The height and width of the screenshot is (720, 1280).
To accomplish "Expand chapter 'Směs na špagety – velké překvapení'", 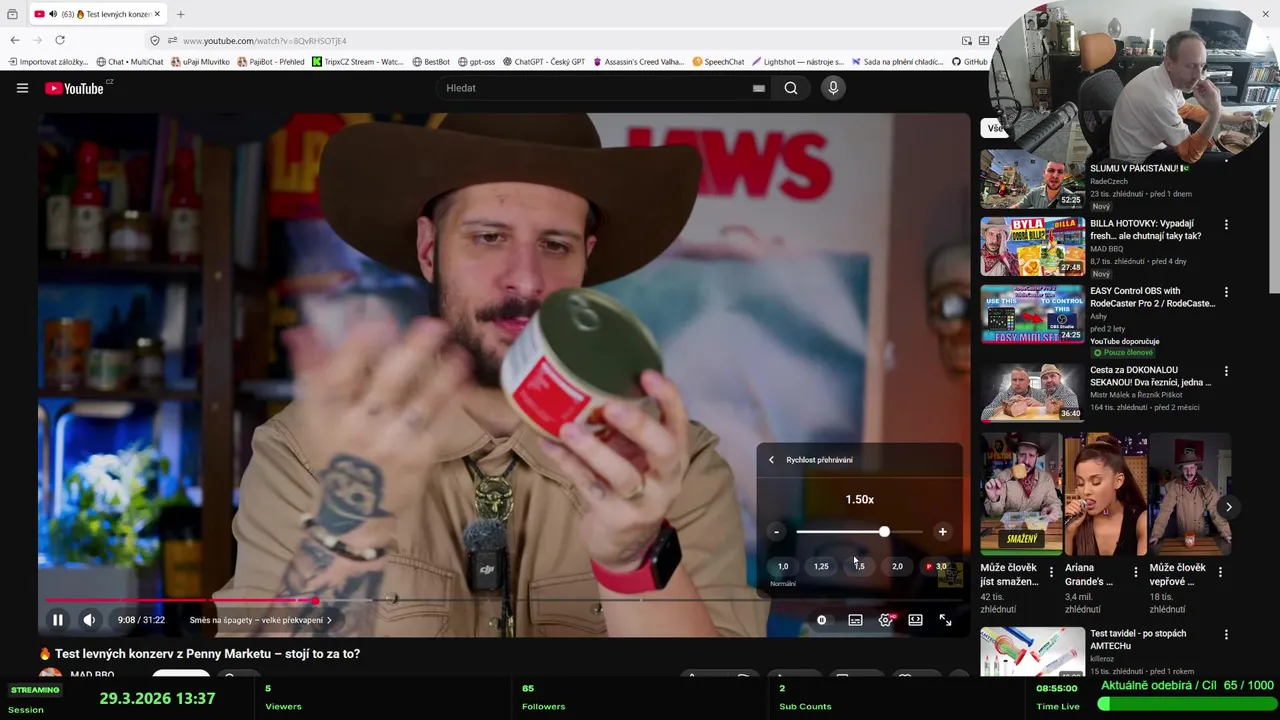I will click(x=260, y=620).
